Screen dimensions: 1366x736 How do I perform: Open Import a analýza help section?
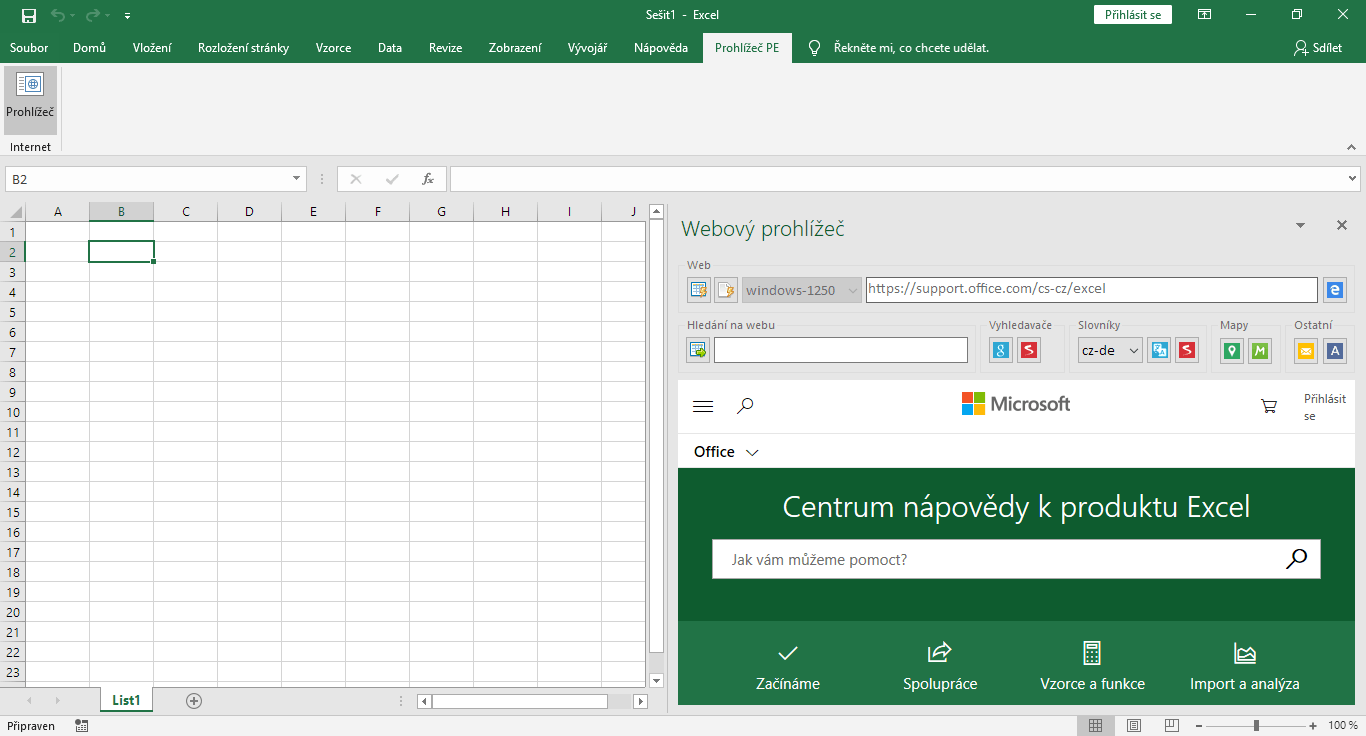point(1245,668)
